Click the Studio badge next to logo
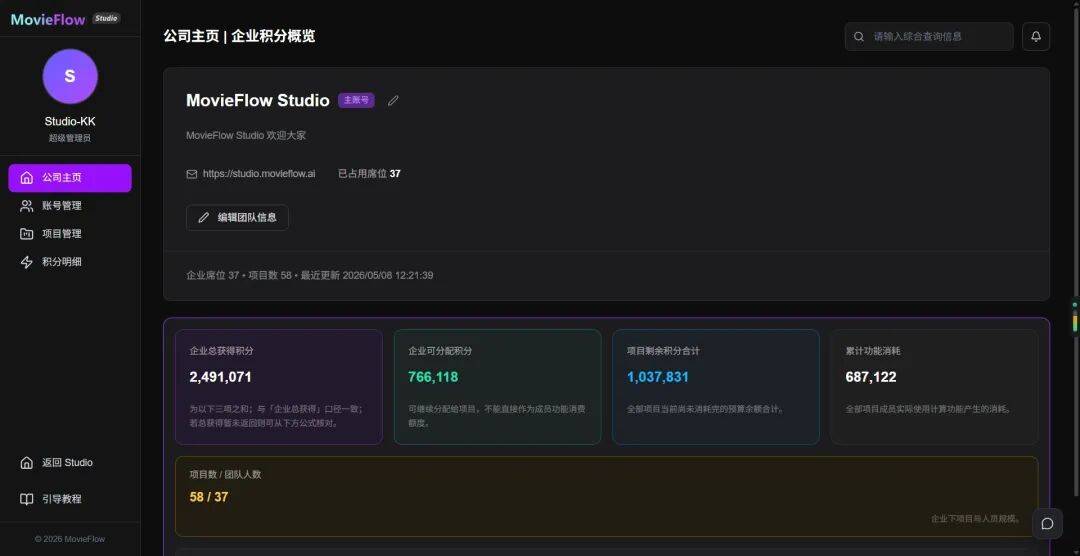The image size is (1080, 556). (x=106, y=19)
